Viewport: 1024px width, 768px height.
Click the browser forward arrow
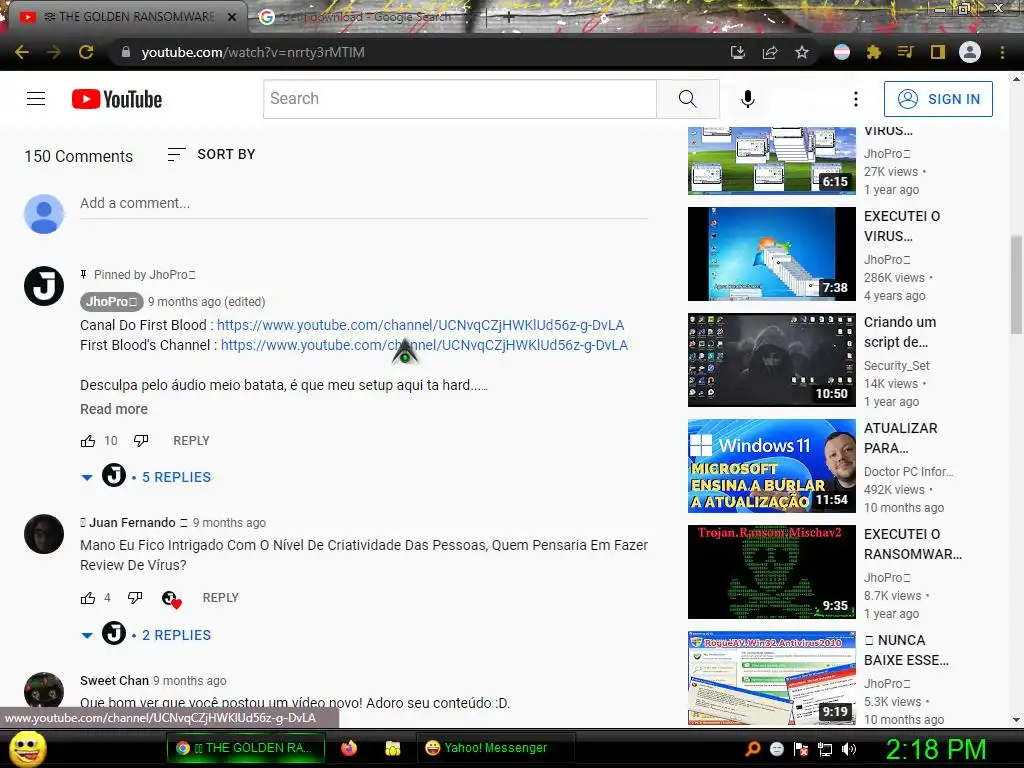[54, 52]
